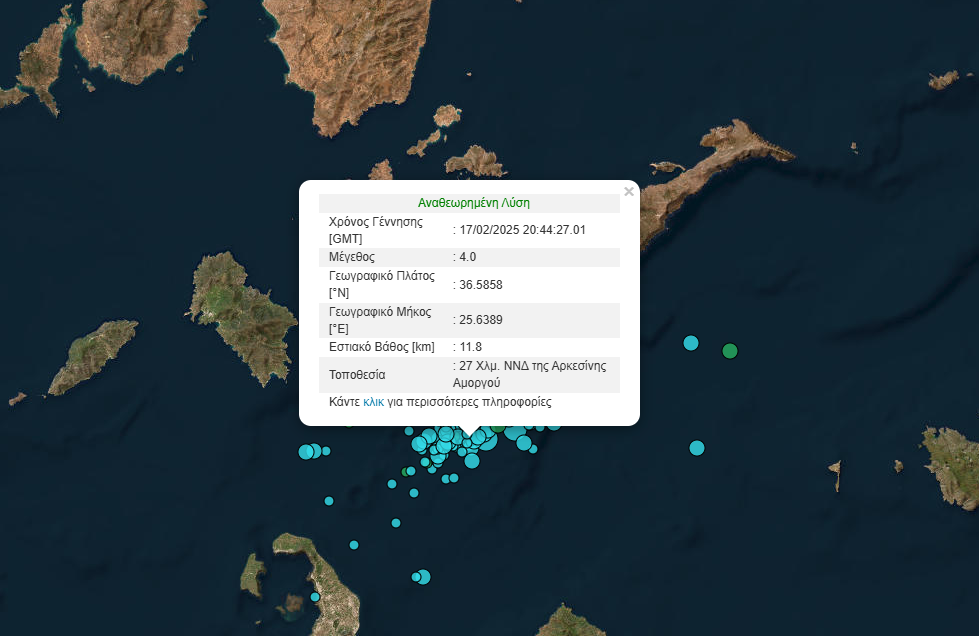Click the origin time 17/02/2025 20:44:27.01
The width and height of the screenshot is (979, 636).
coord(522,230)
